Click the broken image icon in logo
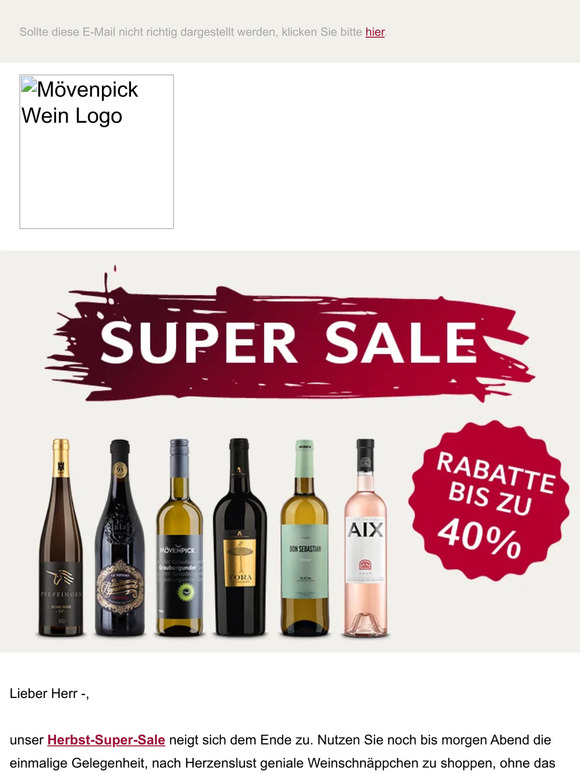 (29, 84)
